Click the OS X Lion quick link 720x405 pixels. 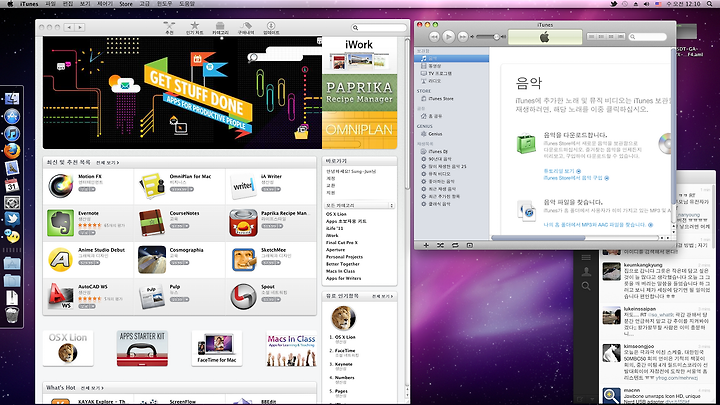coord(336,214)
